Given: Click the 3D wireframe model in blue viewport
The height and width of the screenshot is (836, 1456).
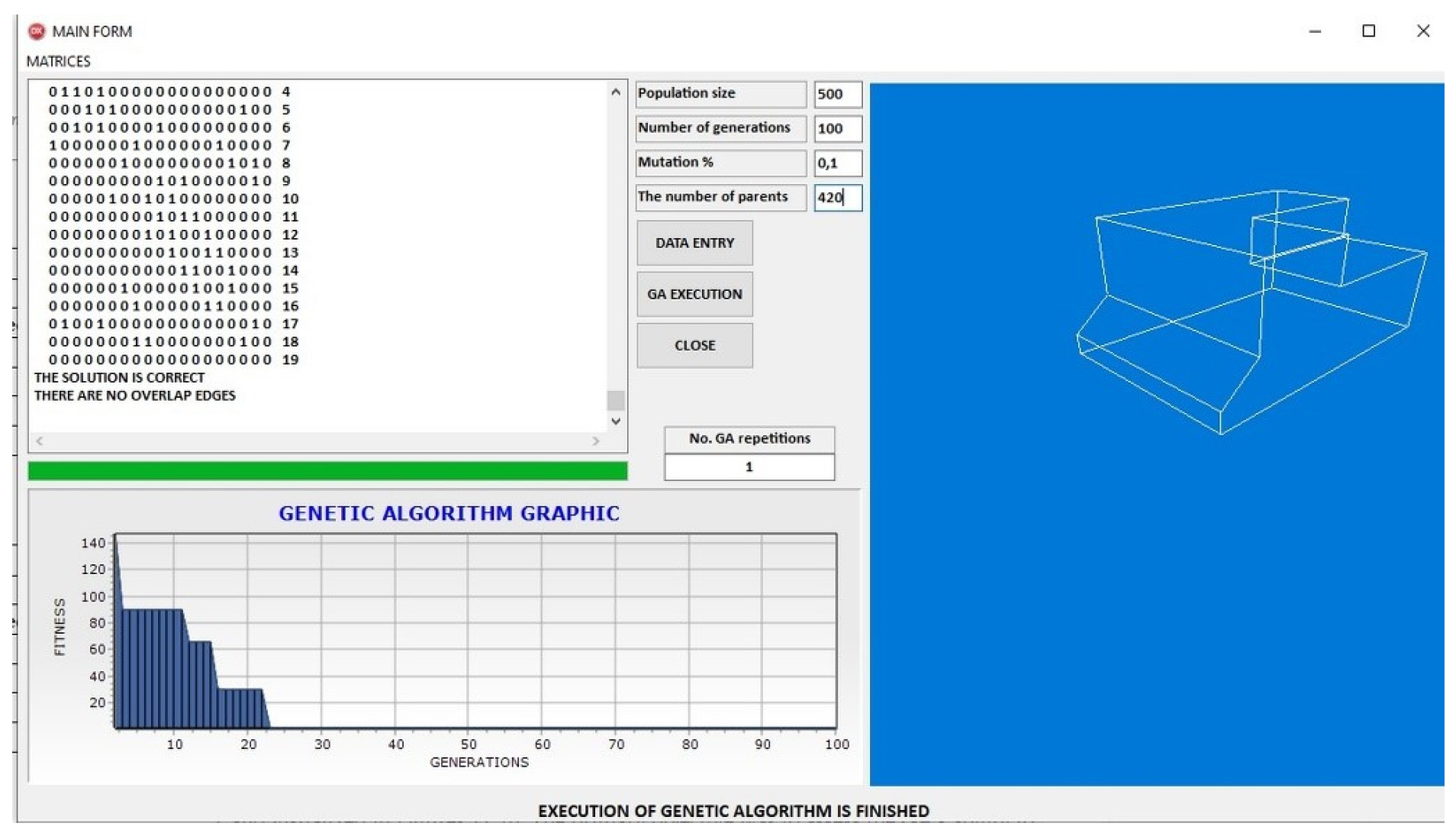Looking at the screenshot, I should (x=1251, y=305).
